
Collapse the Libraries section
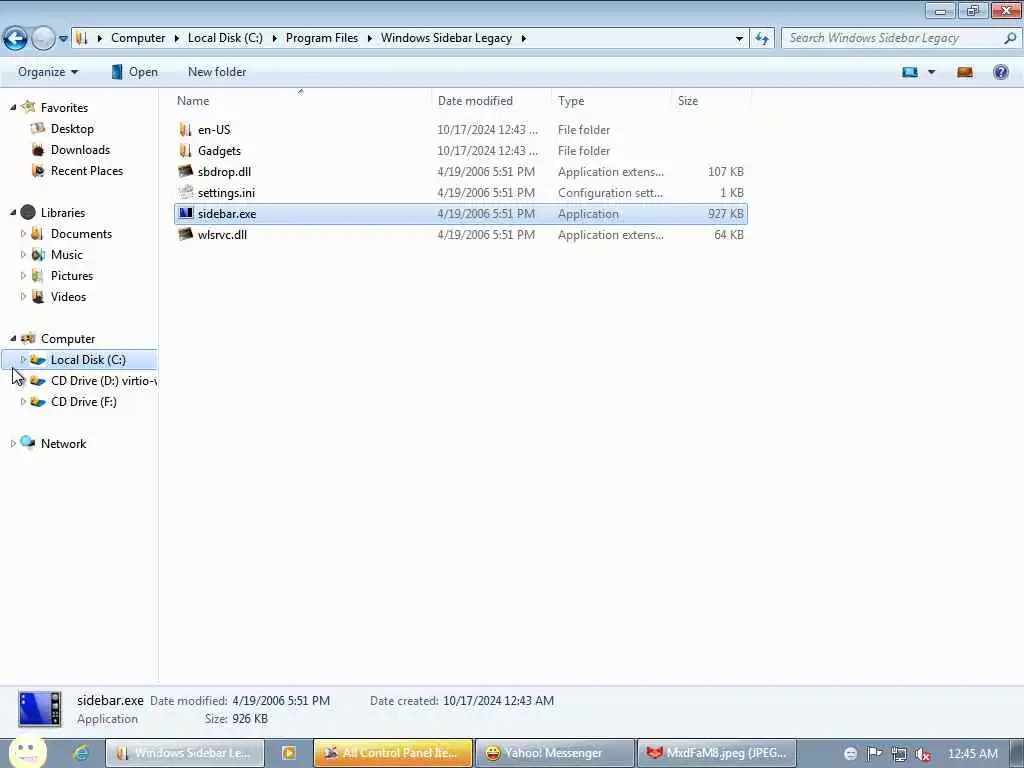13,212
